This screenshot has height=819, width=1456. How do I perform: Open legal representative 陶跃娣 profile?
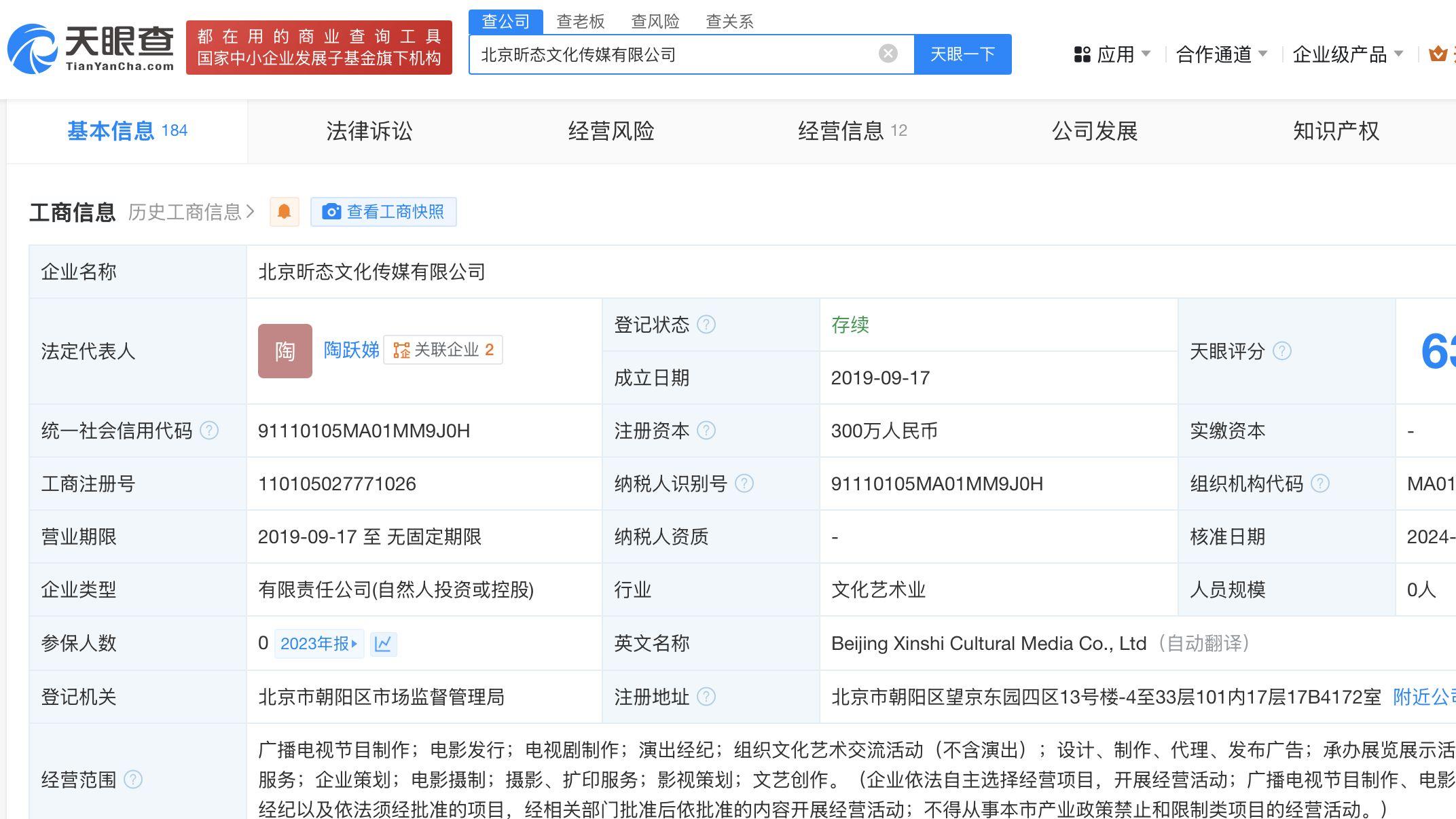pyautogui.click(x=351, y=350)
